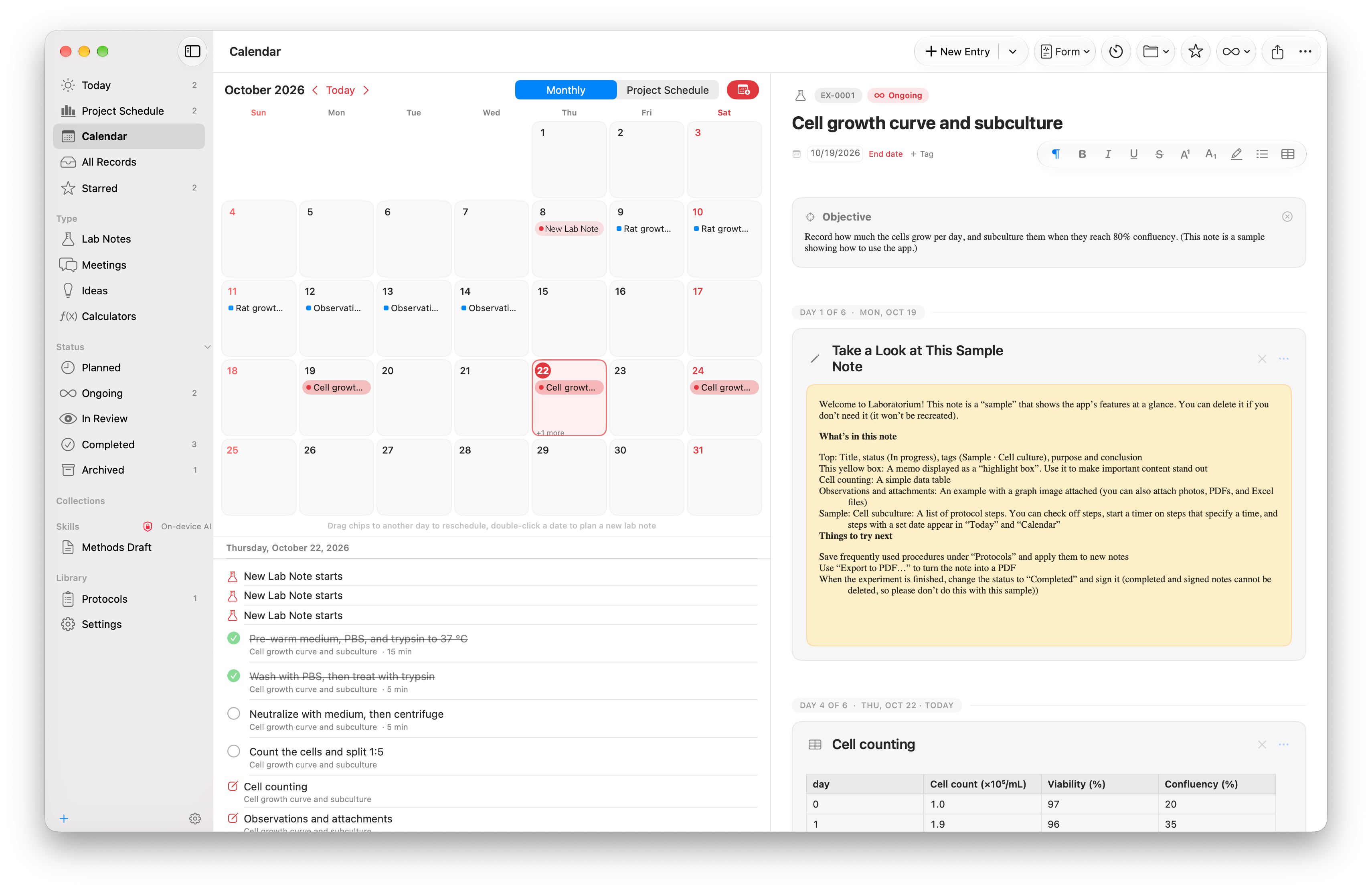The image size is (1372, 891).
Task: Go to next month with the forward chevron
Action: 366,90
